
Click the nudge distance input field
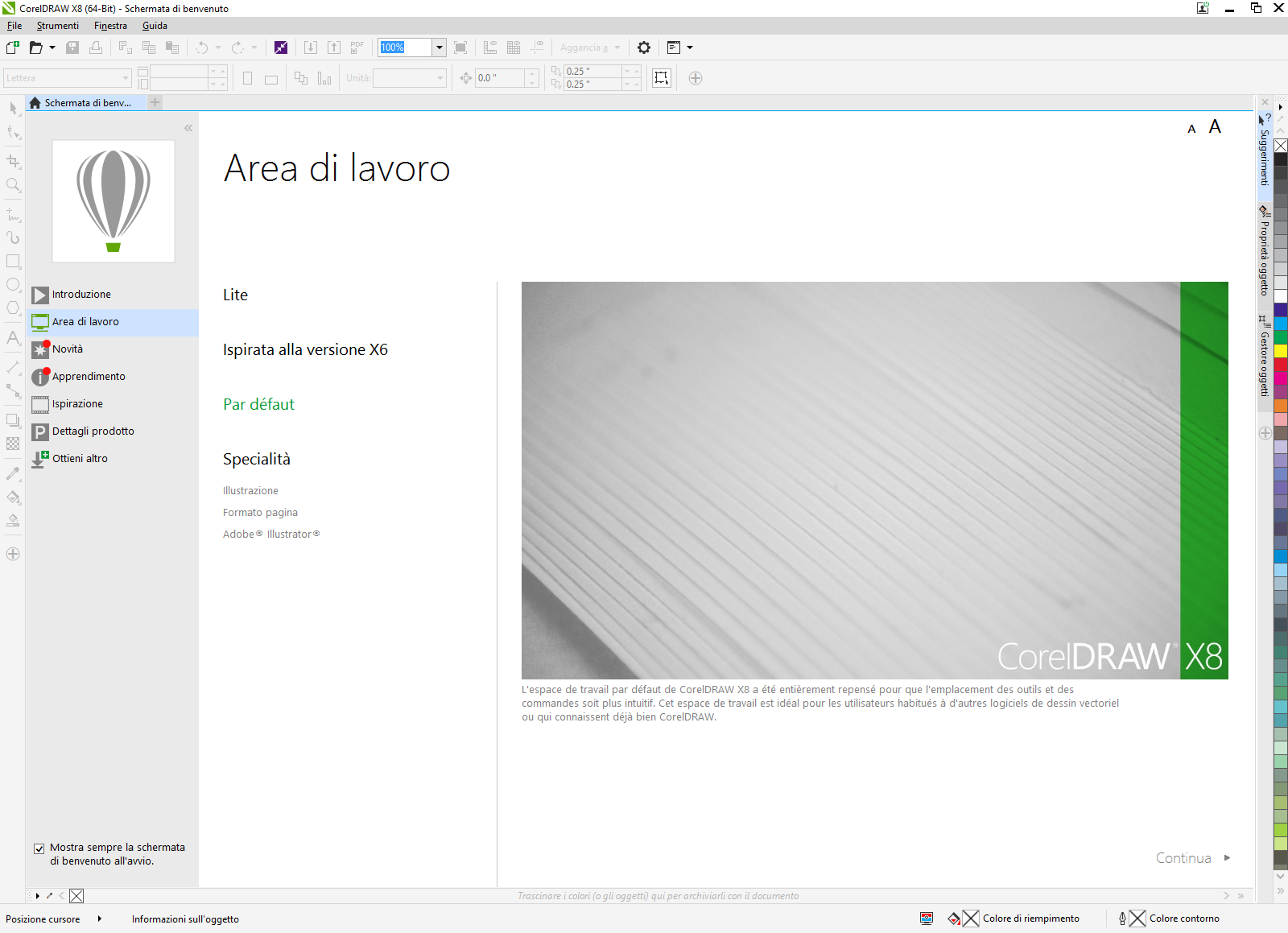point(500,78)
